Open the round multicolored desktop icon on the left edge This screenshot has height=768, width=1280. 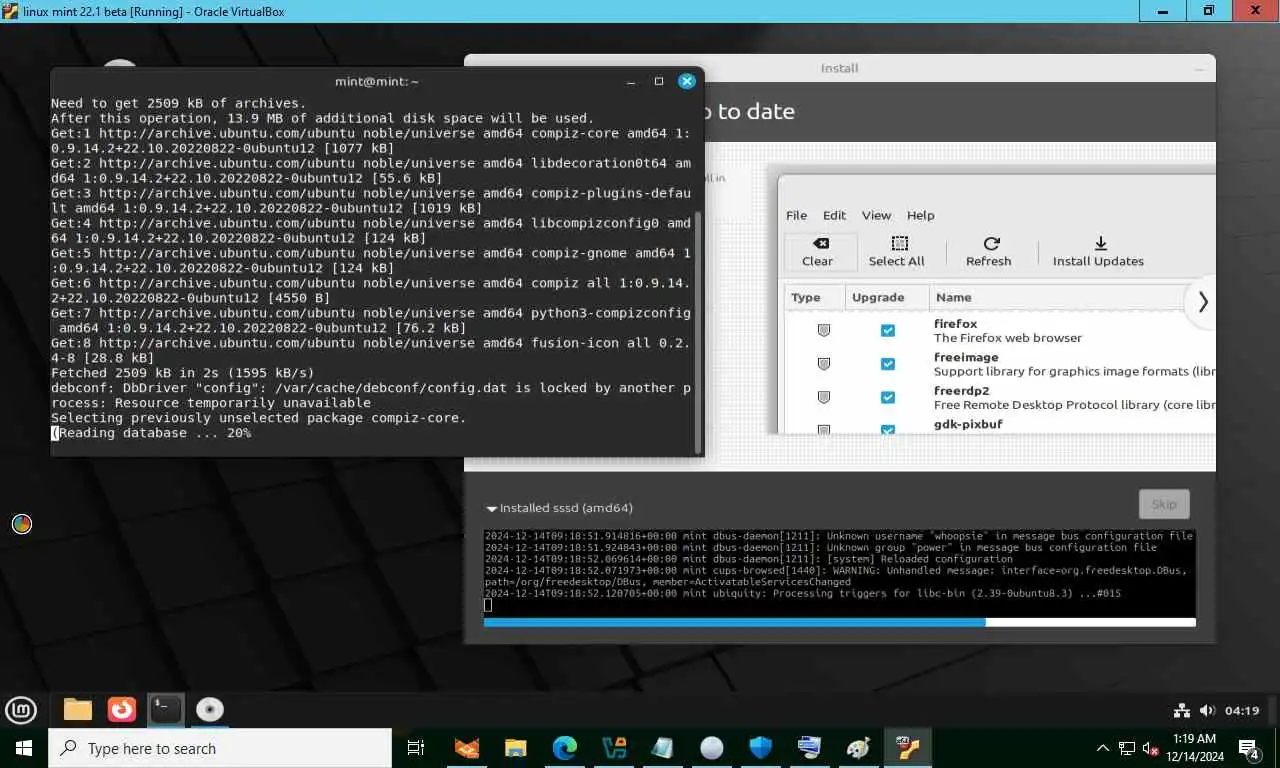22,523
